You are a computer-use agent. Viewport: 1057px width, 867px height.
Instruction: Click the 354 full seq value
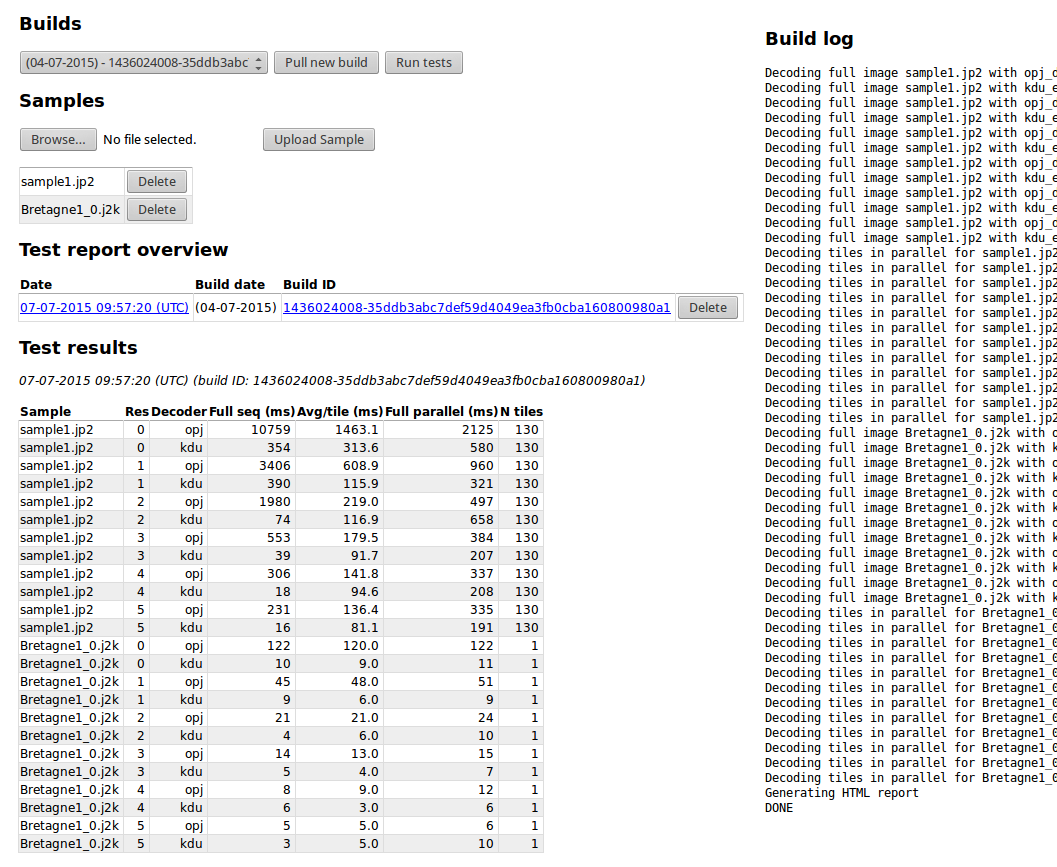point(278,448)
